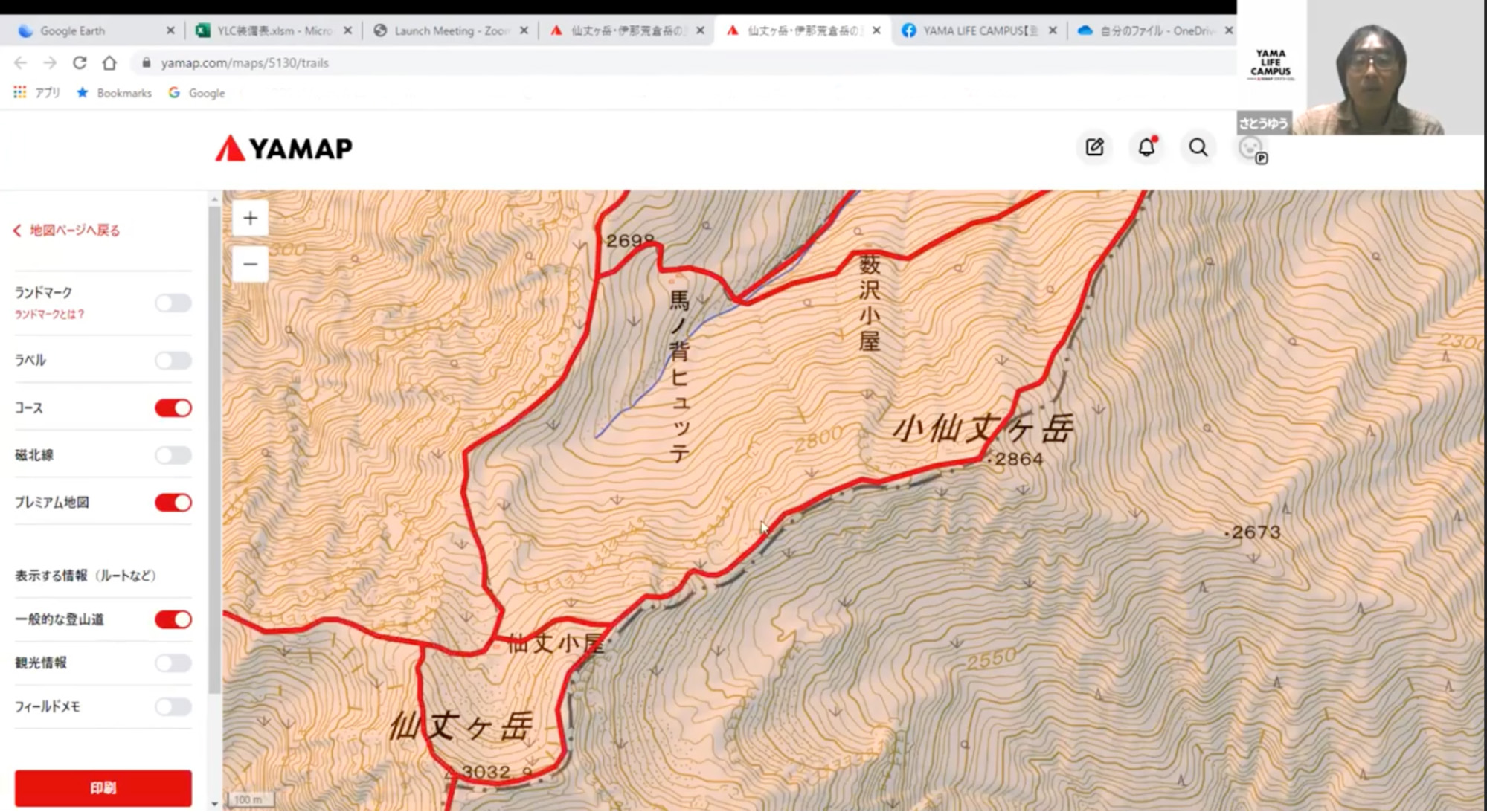Click the 2864 elevation point

[1016, 460]
